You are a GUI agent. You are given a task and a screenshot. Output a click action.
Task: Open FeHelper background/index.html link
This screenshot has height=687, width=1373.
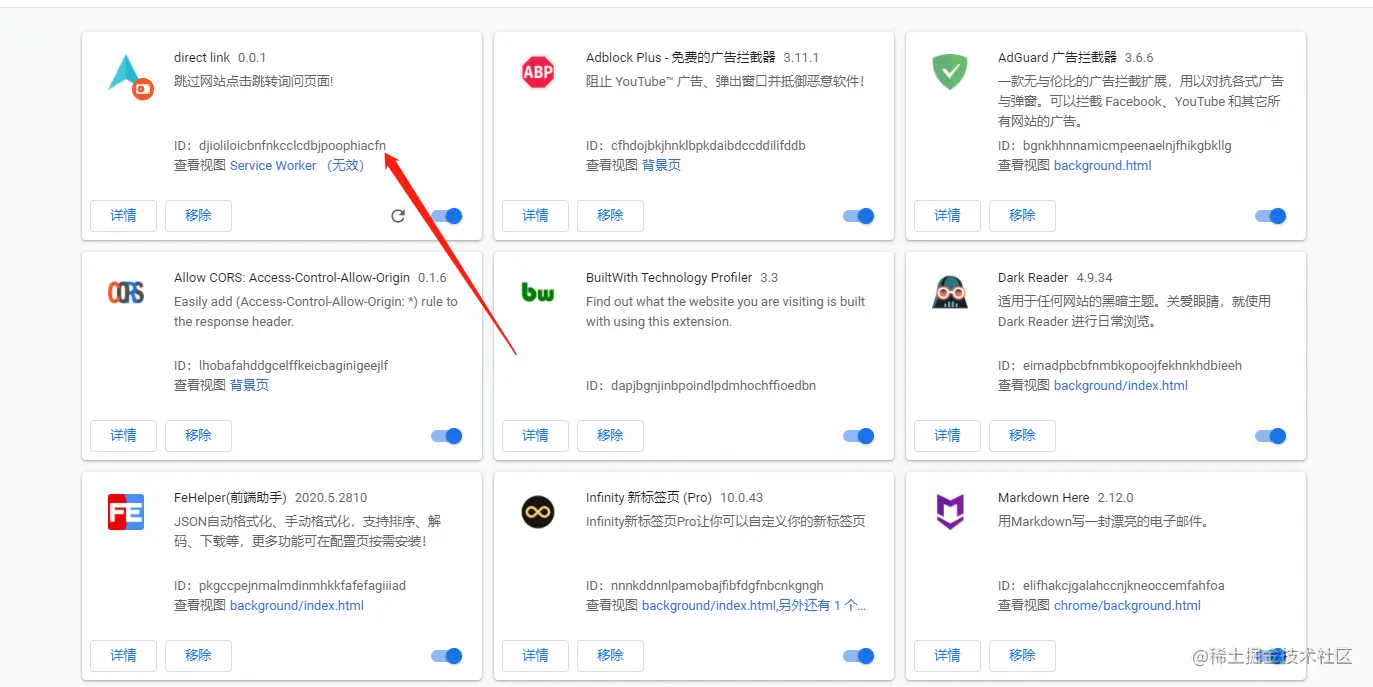[297, 606]
